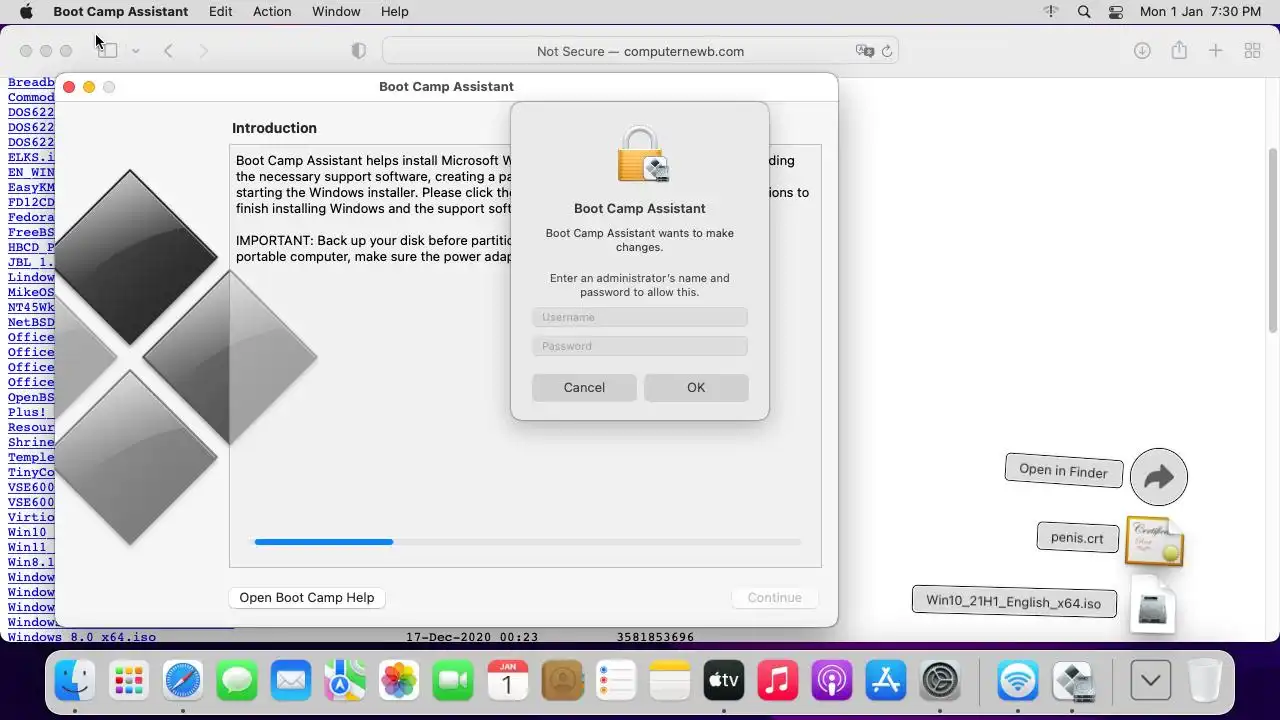
Task: Open Reminders from the Dock
Action: point(616,681)
